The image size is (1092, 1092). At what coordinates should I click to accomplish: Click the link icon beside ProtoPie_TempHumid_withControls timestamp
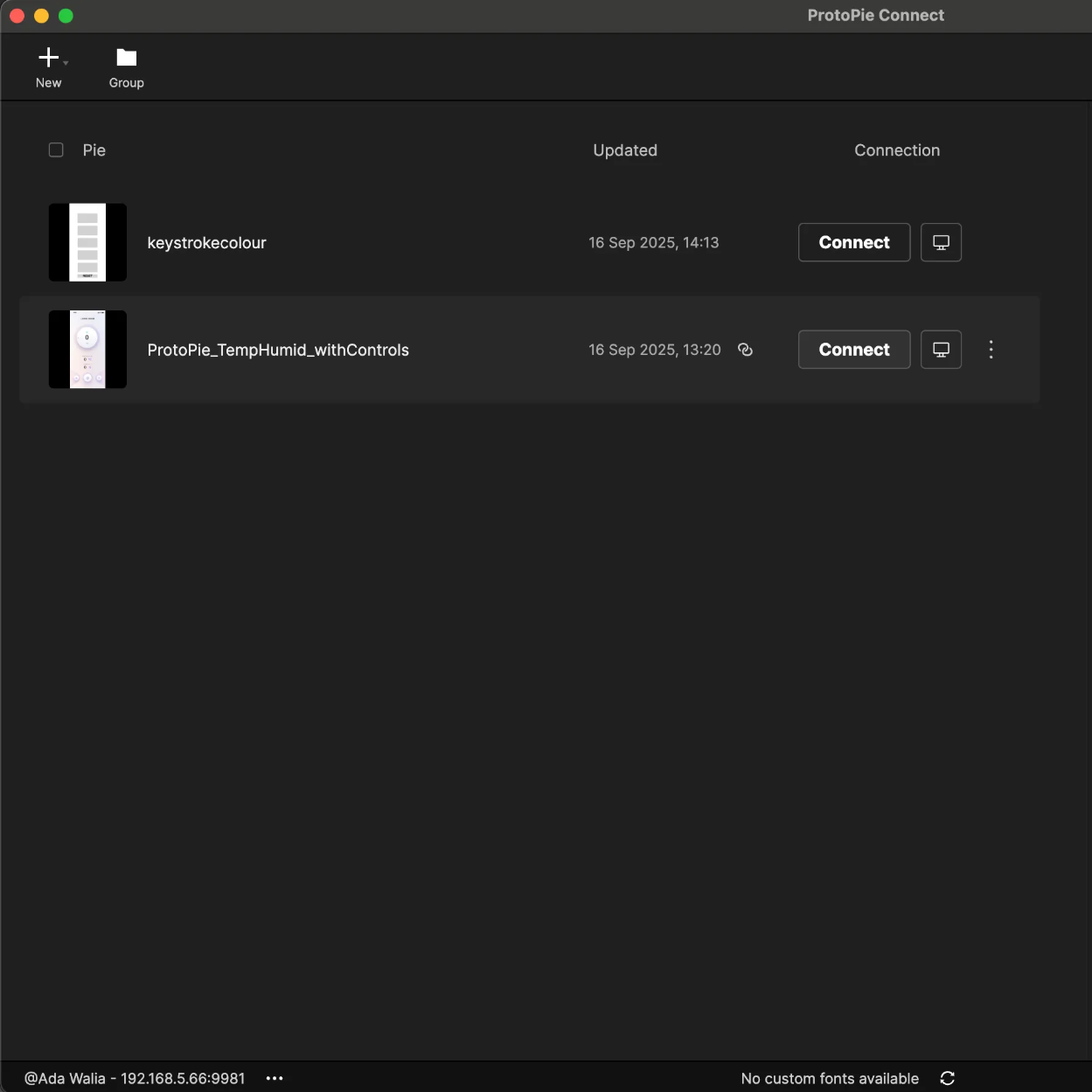pos(745,349)
